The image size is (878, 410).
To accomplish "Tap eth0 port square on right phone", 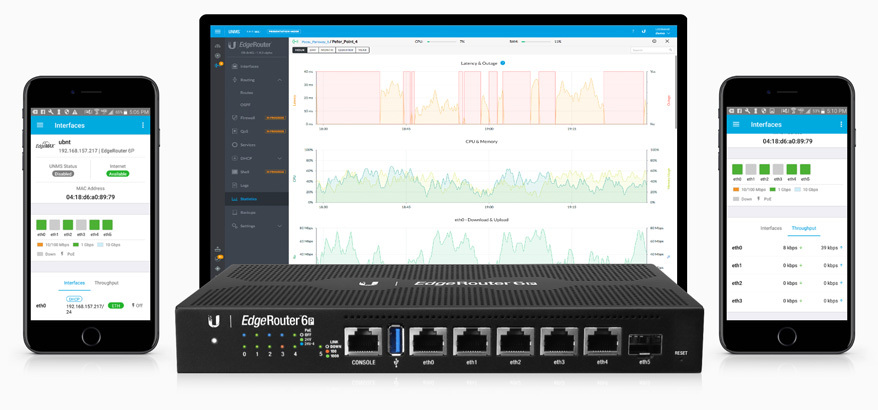I will tap(737, 169).
